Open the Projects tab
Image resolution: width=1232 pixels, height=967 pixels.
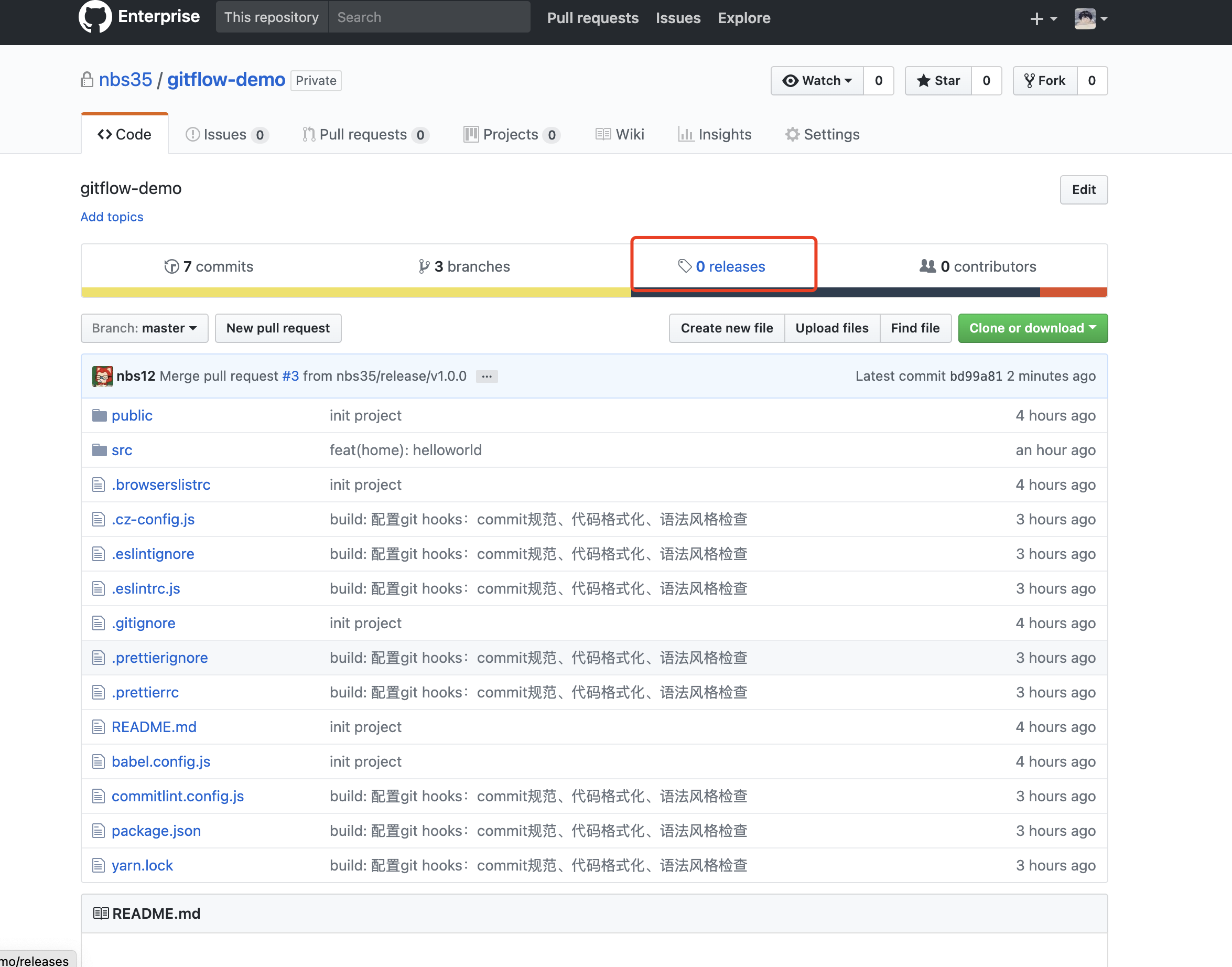(x=512, y=134)
